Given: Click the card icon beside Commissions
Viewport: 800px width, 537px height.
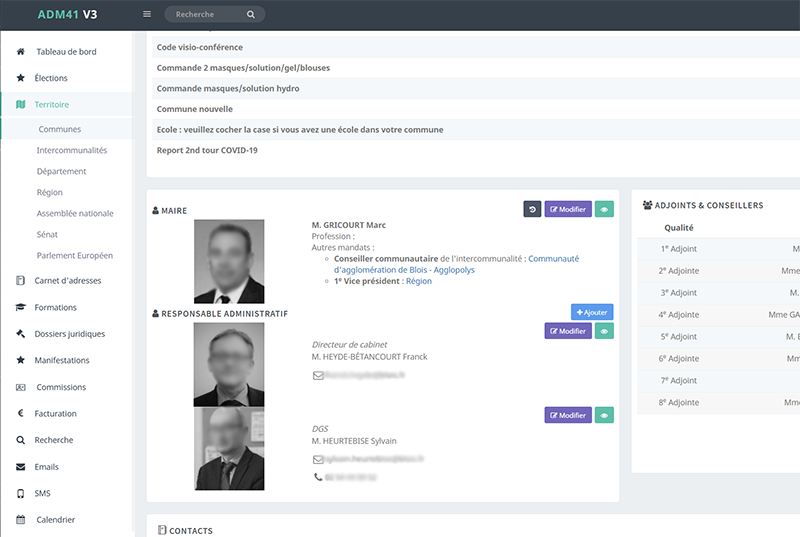Looking at the screenshot, I should tap(20, 387).
